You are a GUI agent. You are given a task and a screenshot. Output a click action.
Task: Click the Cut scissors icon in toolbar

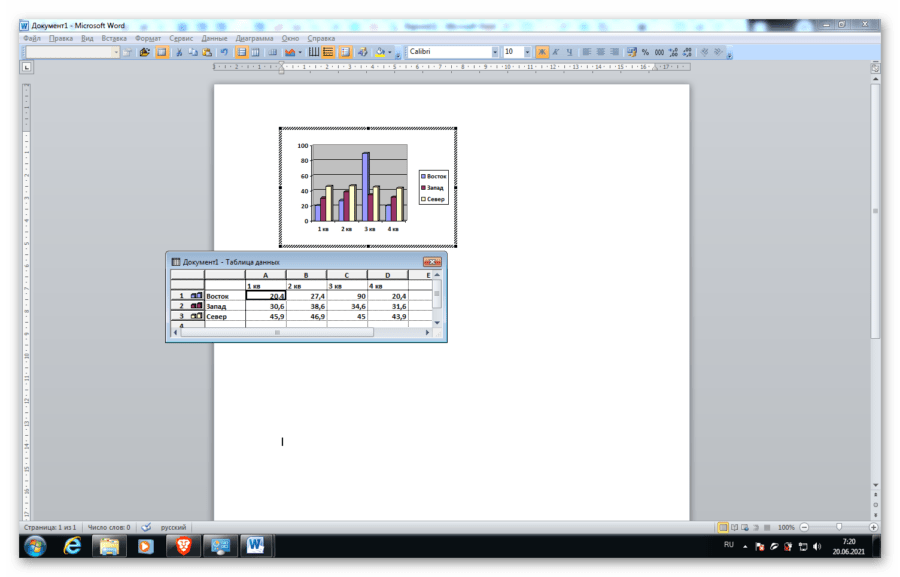tap(177, 52)
